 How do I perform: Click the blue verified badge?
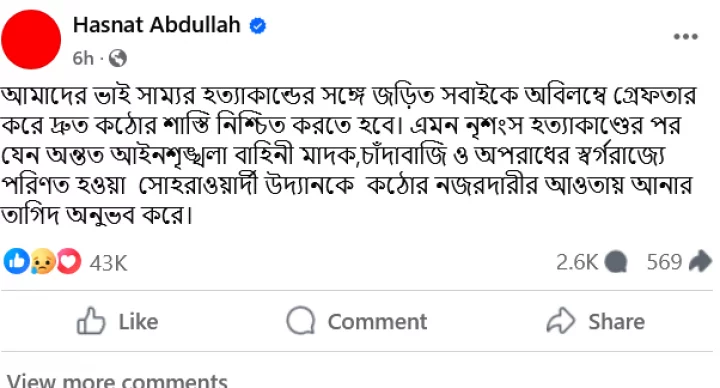pyautogui.click(x=258, y=26)
